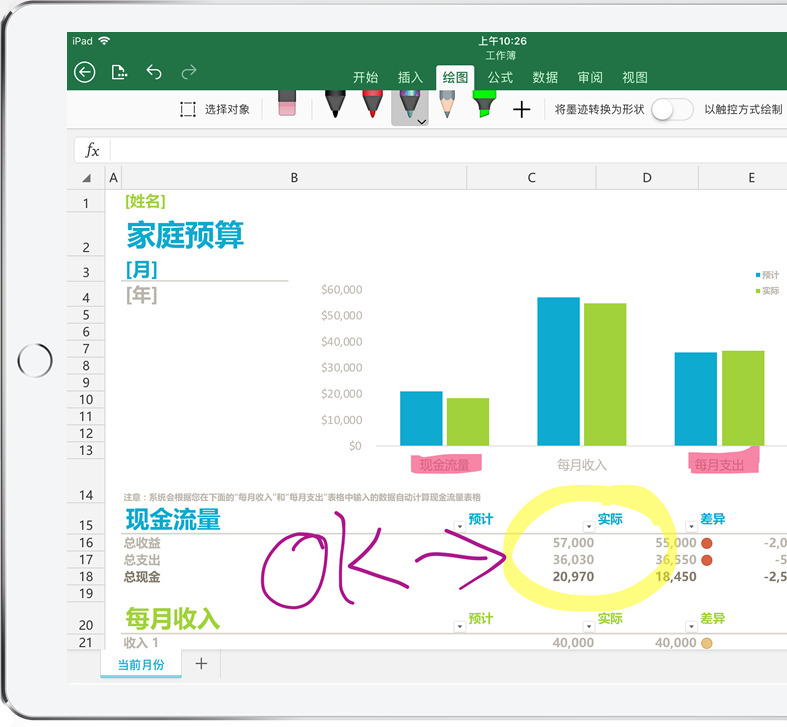Open the file options icon

119,72
